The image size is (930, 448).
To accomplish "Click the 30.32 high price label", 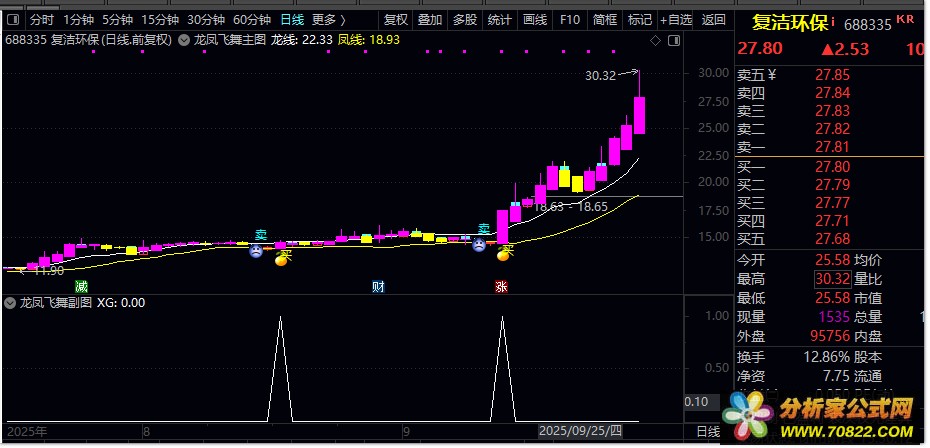I will [x=600, y=76].
